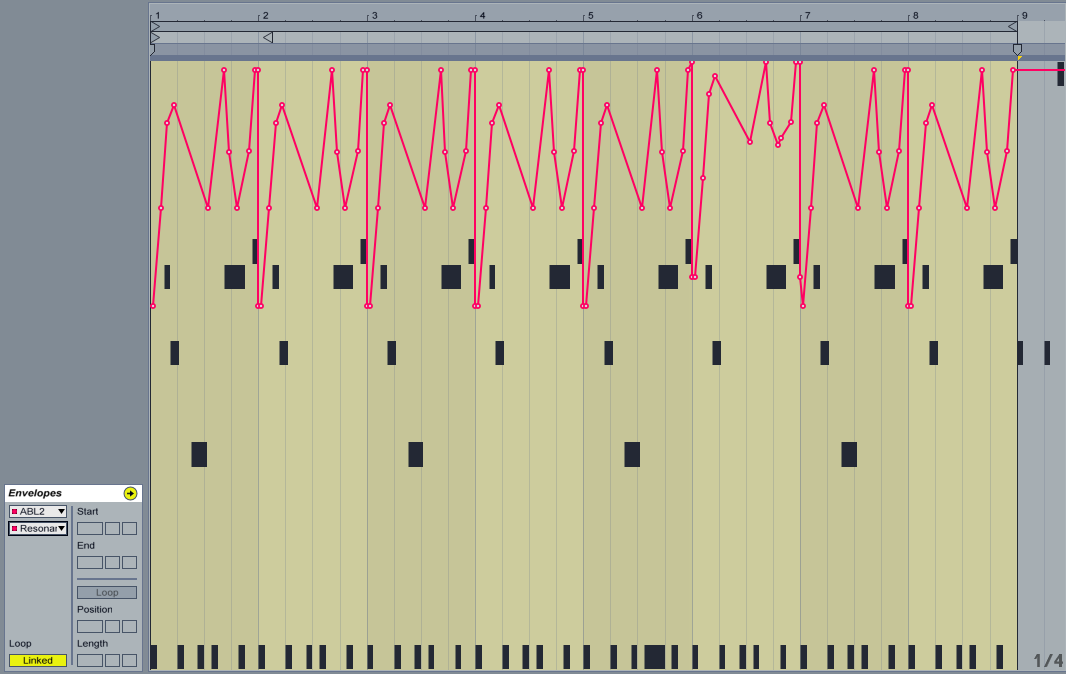Click the bars field under End
Screen dimensions: 1066x674
point(90,562)
